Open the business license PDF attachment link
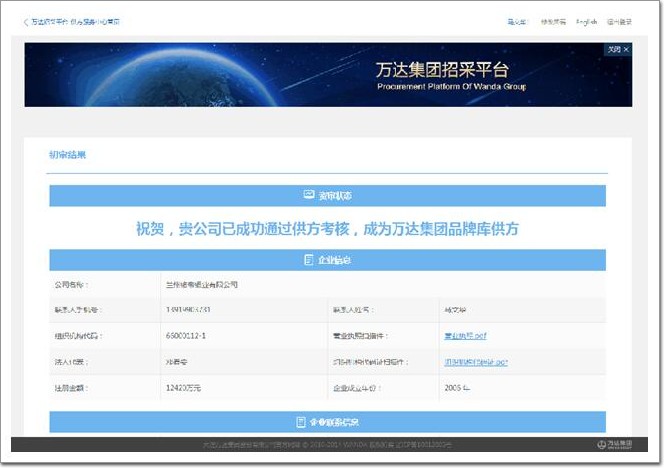Viewport: 664px width, 468px height. [x=465, y=336]
